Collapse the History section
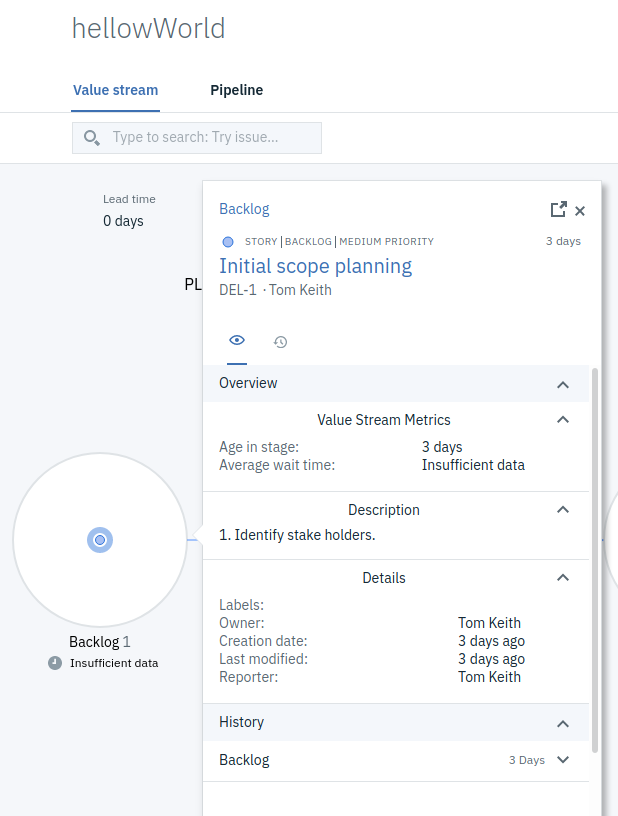The height and width of the screenshot is (816, 618). tap(563, 723)
